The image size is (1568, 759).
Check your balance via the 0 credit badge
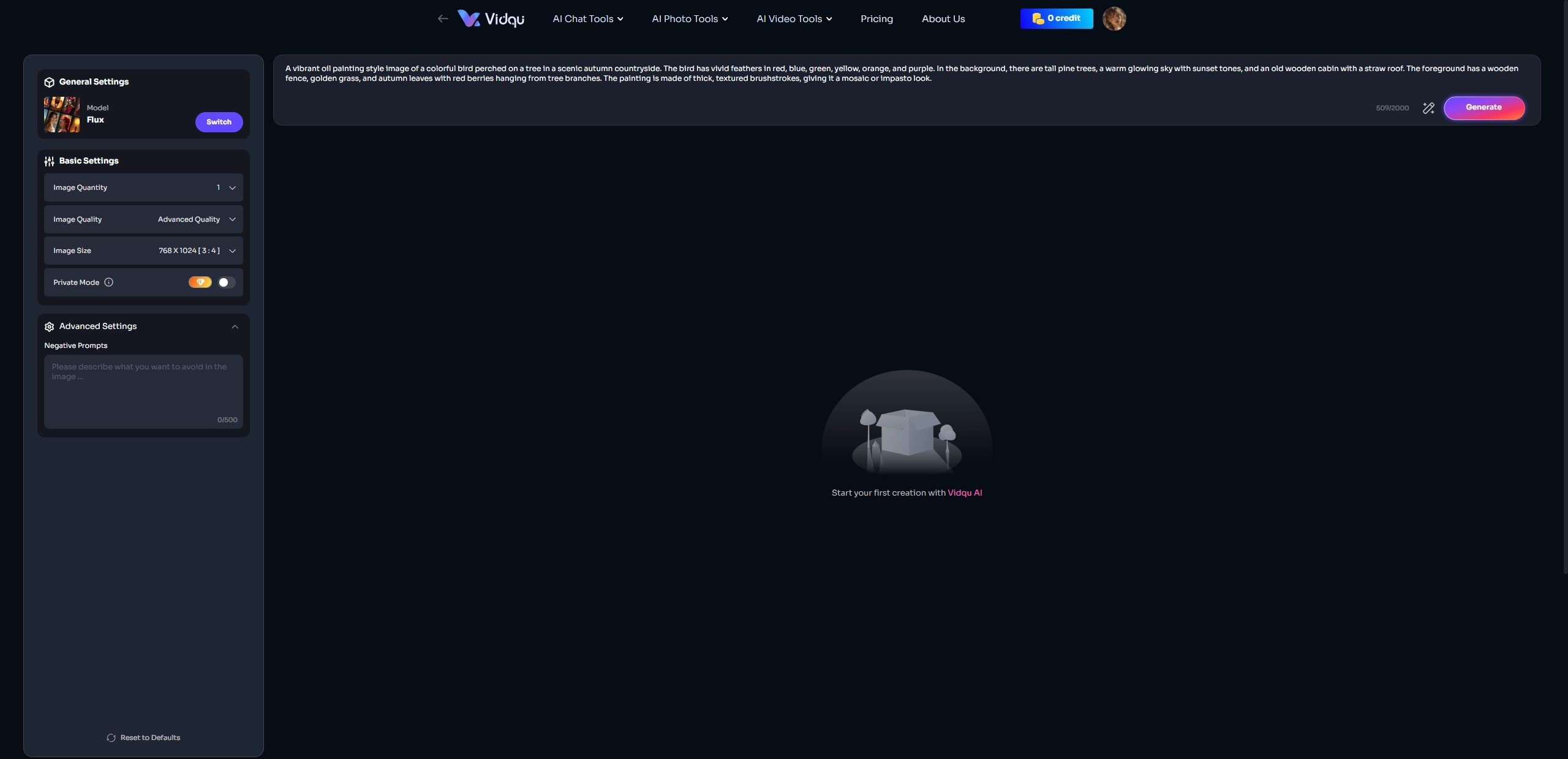tap(1056, 18)
